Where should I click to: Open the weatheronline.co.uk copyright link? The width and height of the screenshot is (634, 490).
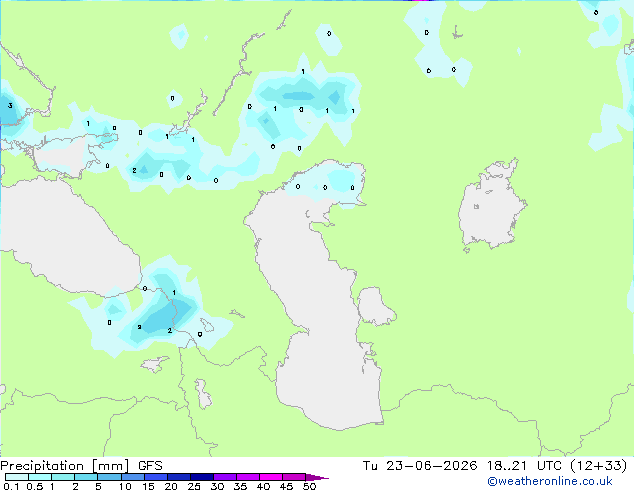(550, 481)
